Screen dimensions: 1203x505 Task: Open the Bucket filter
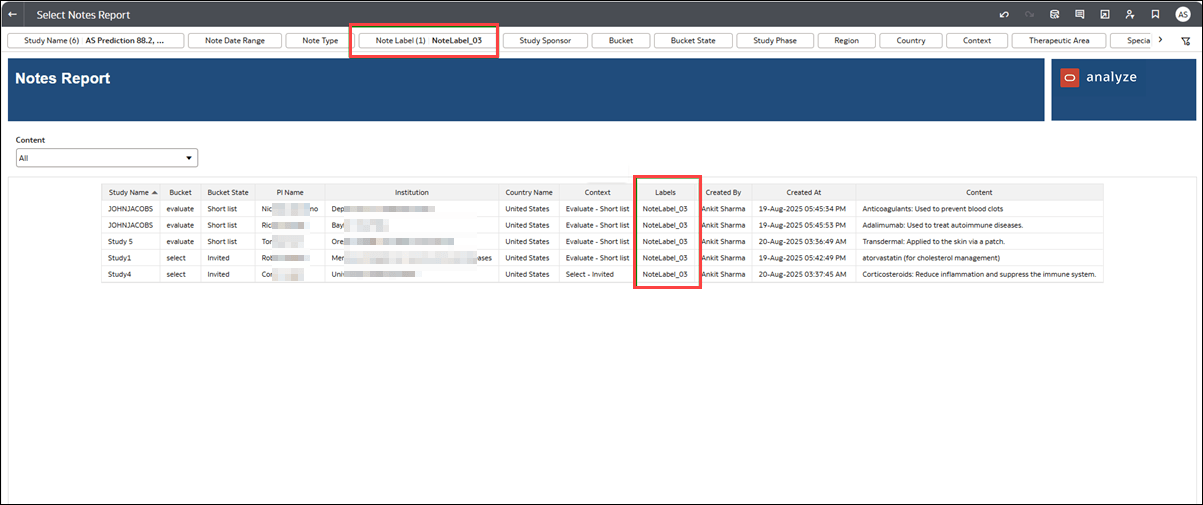coord(620,41)
